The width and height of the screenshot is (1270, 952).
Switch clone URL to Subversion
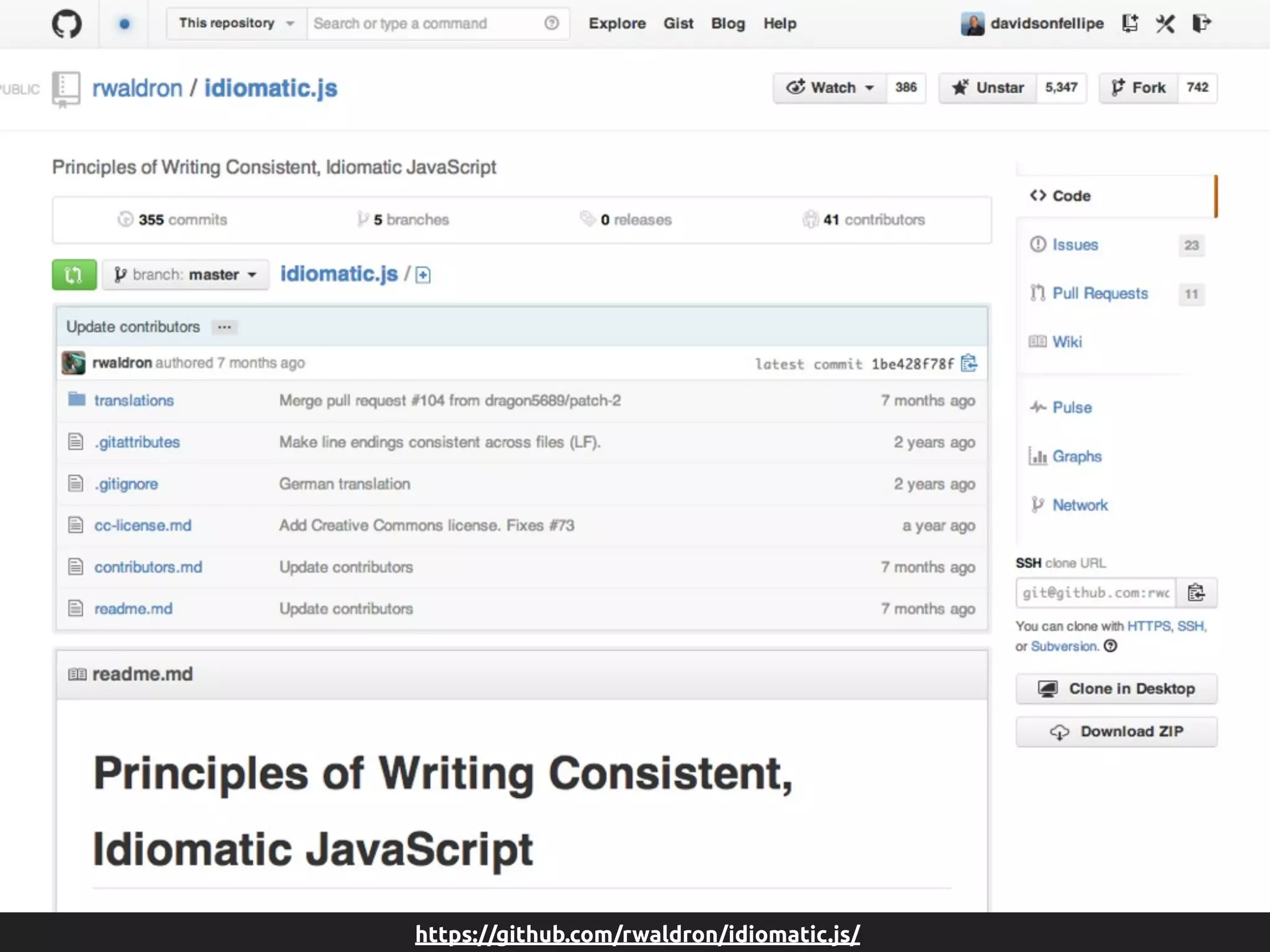point(1064,646)
